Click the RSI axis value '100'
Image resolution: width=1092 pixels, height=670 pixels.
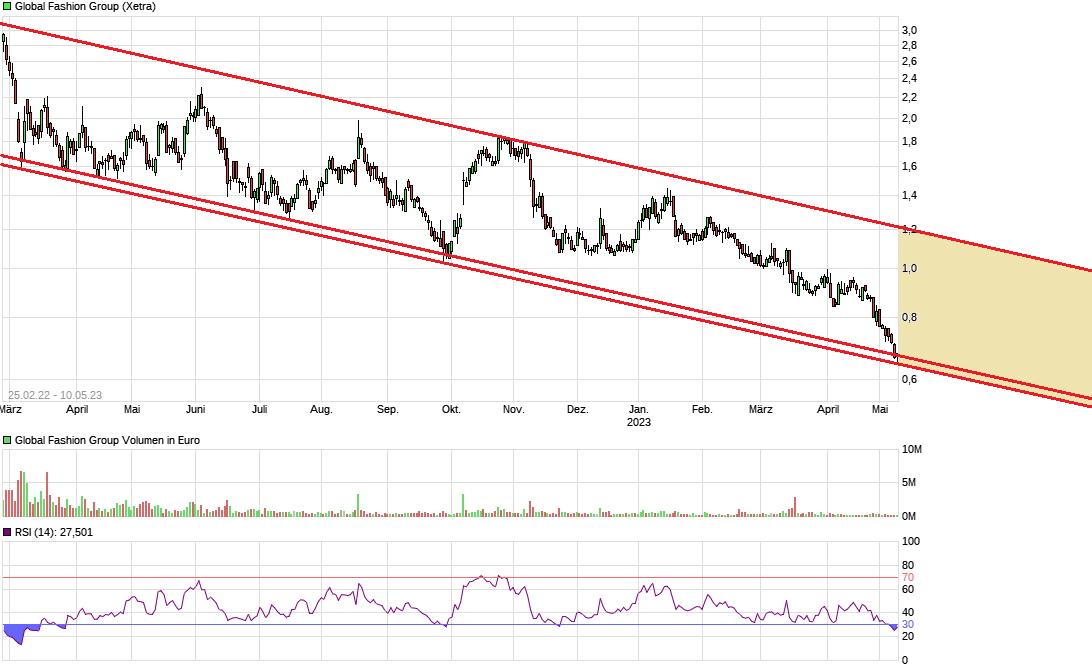tap(911, 541)
